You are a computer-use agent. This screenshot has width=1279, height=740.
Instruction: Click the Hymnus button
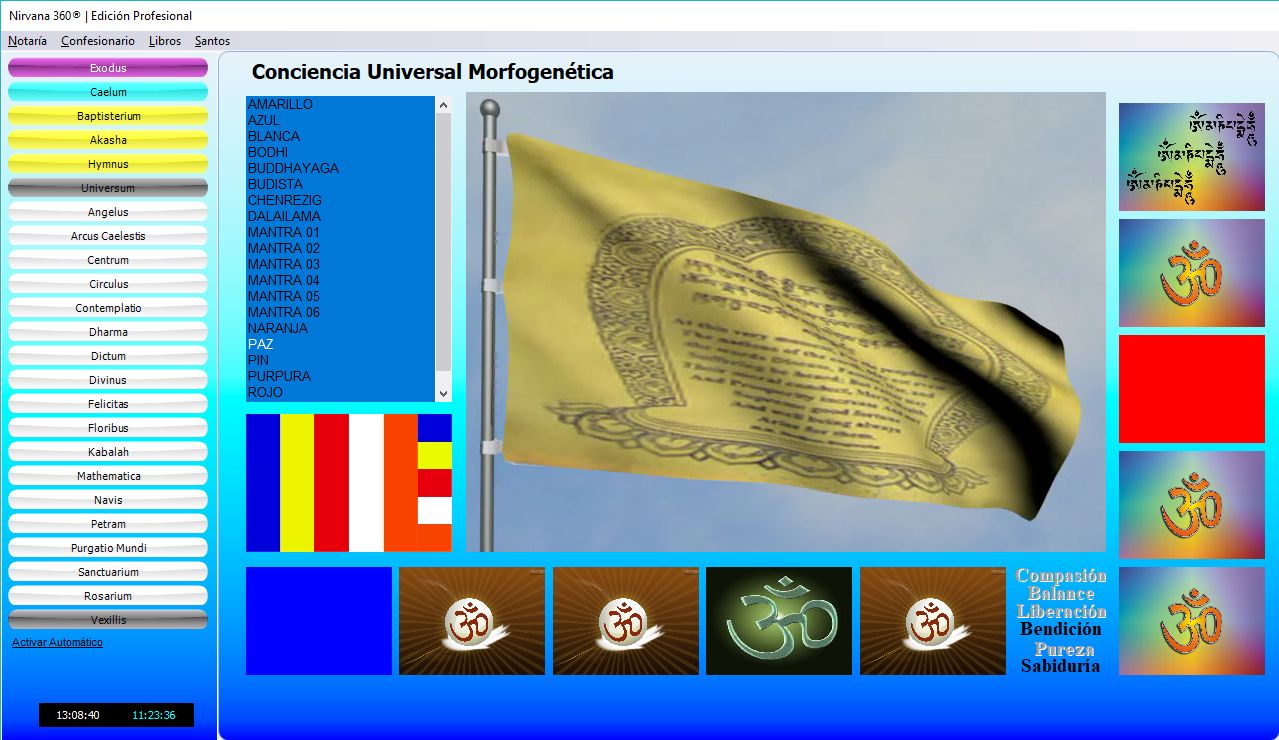tap(108, 164)
